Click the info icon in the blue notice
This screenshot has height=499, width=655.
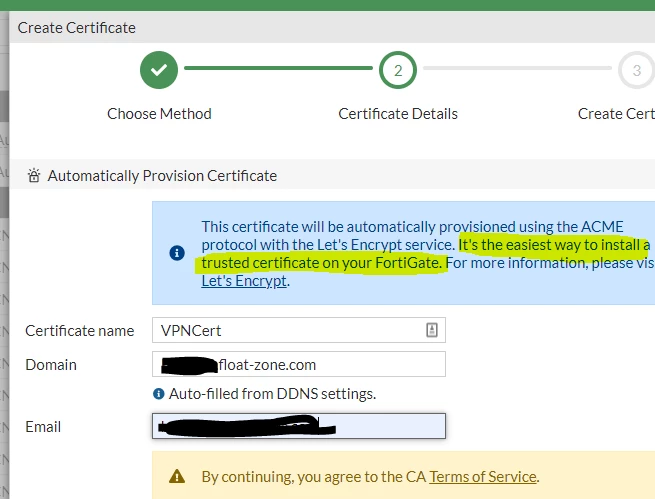(x=177, y=253)
